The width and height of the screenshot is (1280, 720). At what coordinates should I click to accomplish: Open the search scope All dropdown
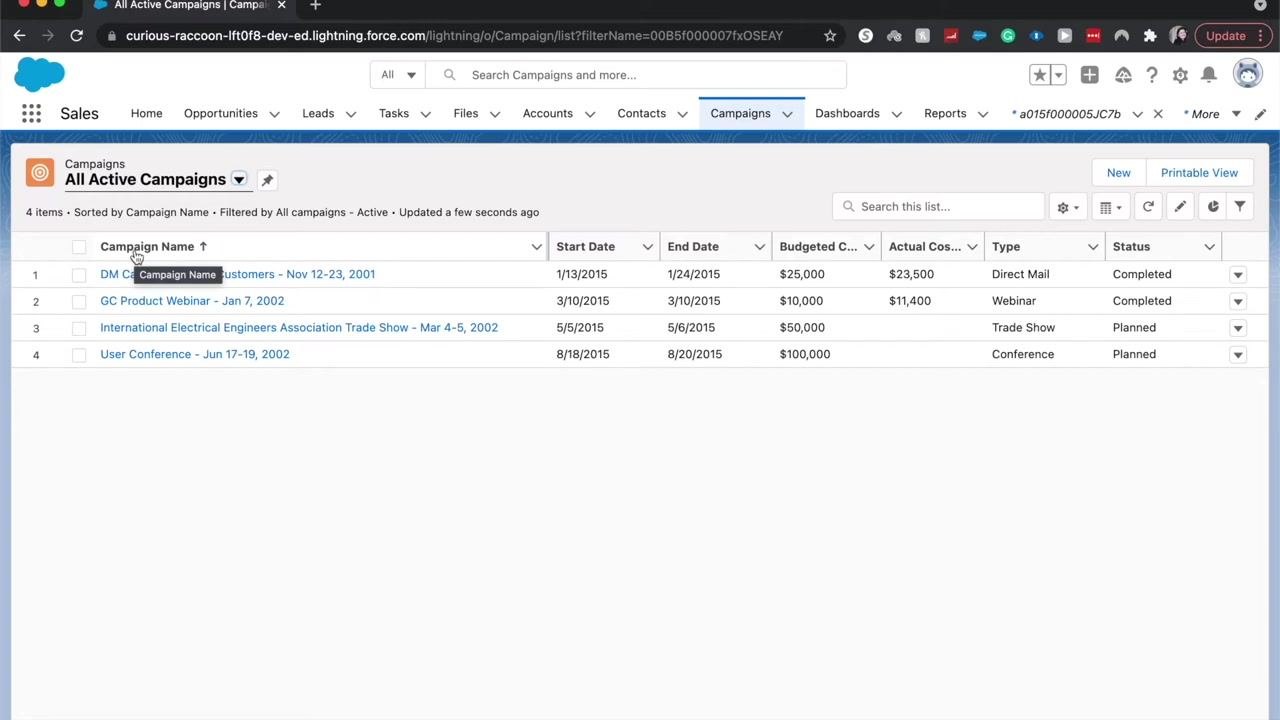point(397,75)
